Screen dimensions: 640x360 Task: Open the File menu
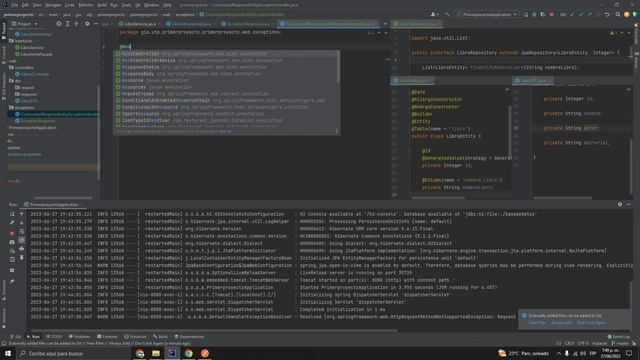coord(15,5)
